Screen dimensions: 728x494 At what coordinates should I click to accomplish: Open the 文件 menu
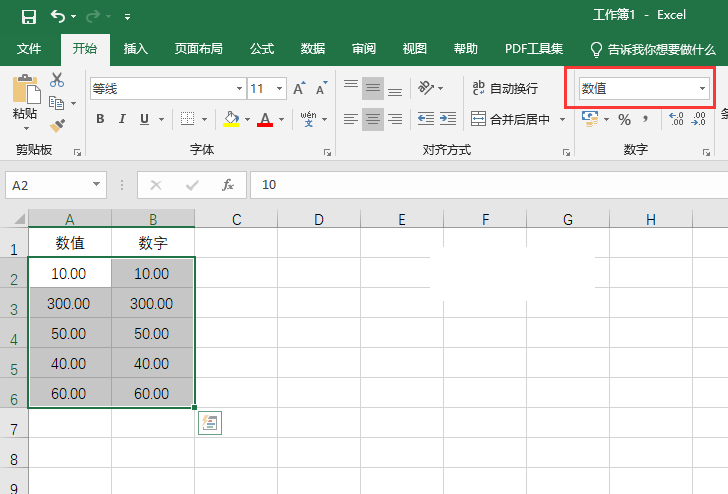[29, 49]
